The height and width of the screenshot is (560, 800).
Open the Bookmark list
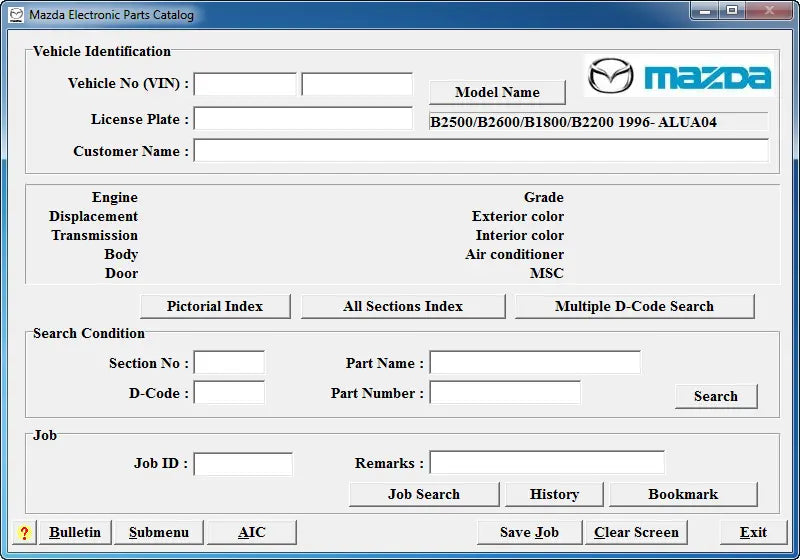tap(684, 494)
